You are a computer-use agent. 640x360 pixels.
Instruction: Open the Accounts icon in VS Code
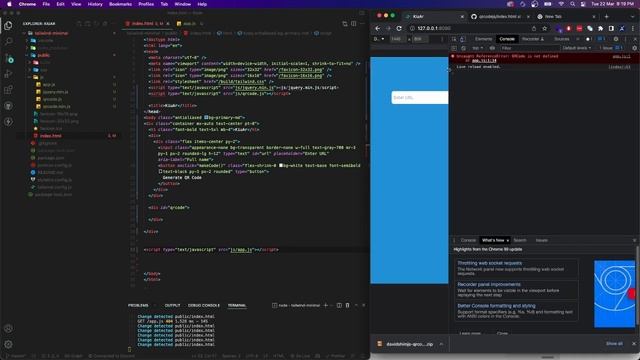pyautogui.click(x=8, y=329)
